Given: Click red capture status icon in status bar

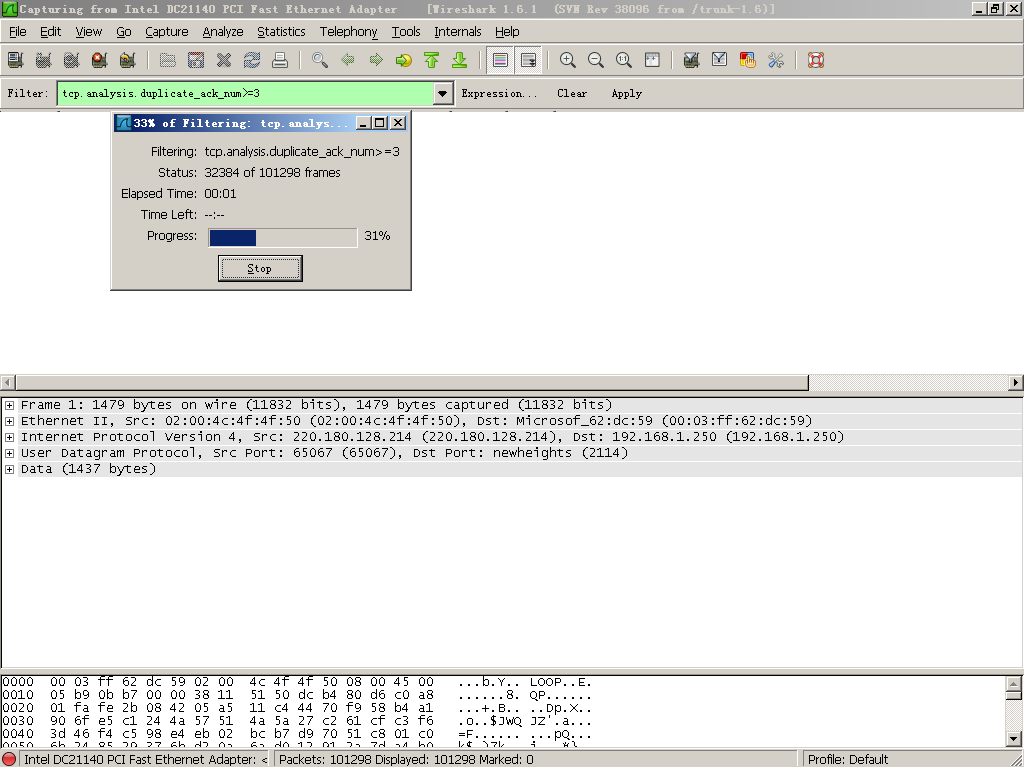Looking at the screenshot, I should [x=9, y=760].
